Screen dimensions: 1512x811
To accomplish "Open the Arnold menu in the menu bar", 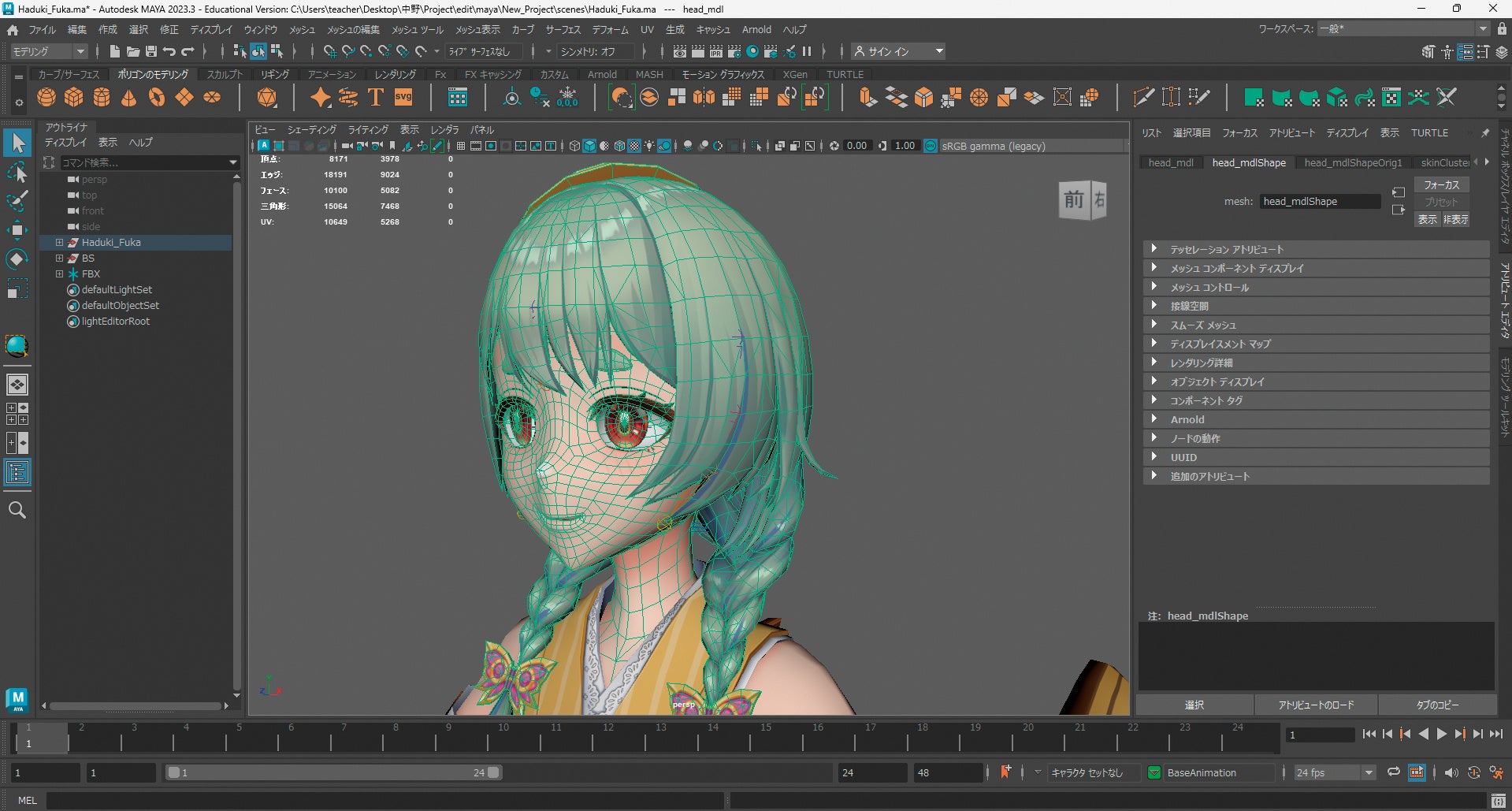I will tap(756, 29).
